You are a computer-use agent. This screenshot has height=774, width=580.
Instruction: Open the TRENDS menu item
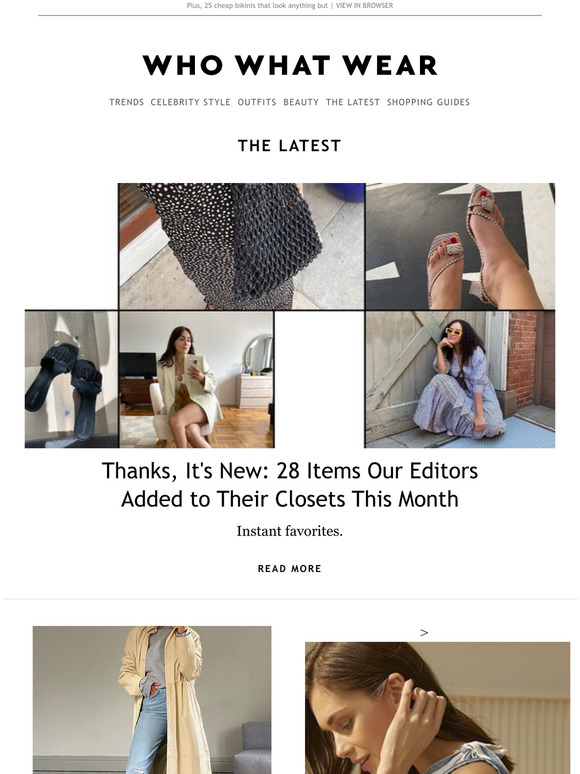[x=126, y=102]
